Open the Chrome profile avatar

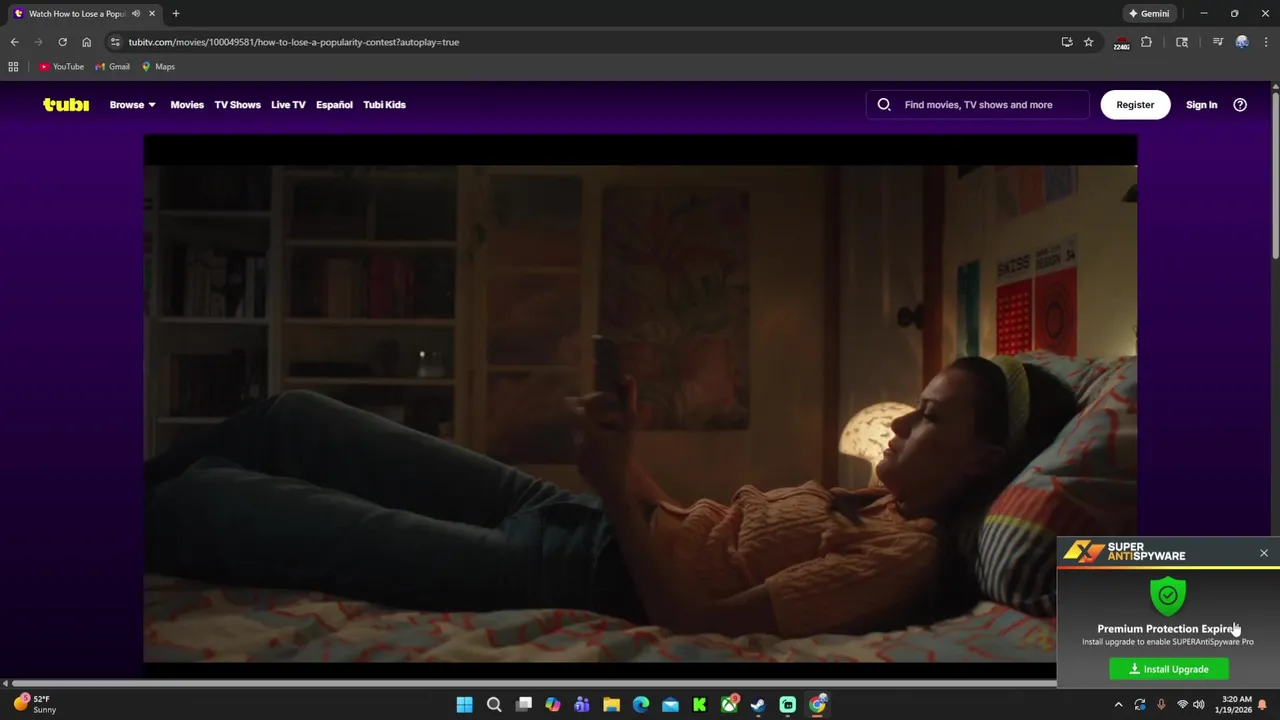1242,42
